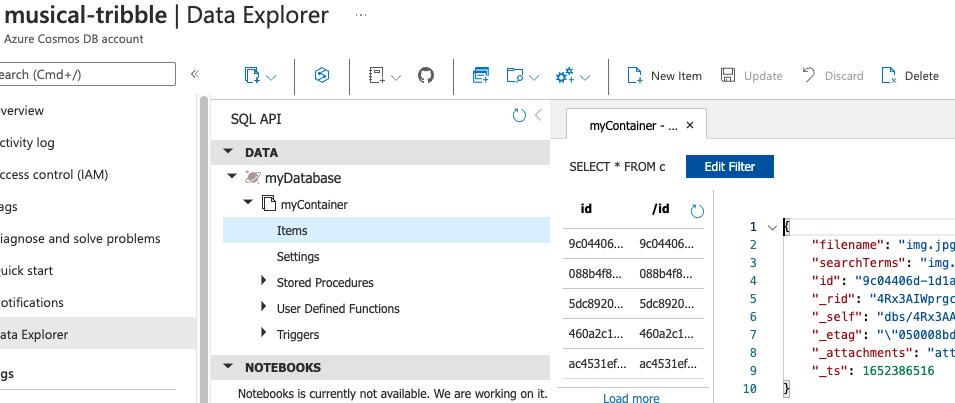The height and width of the screenshot is (403, 955).
Task: Click the Open Query folder icon
Action: click(515, 75)
